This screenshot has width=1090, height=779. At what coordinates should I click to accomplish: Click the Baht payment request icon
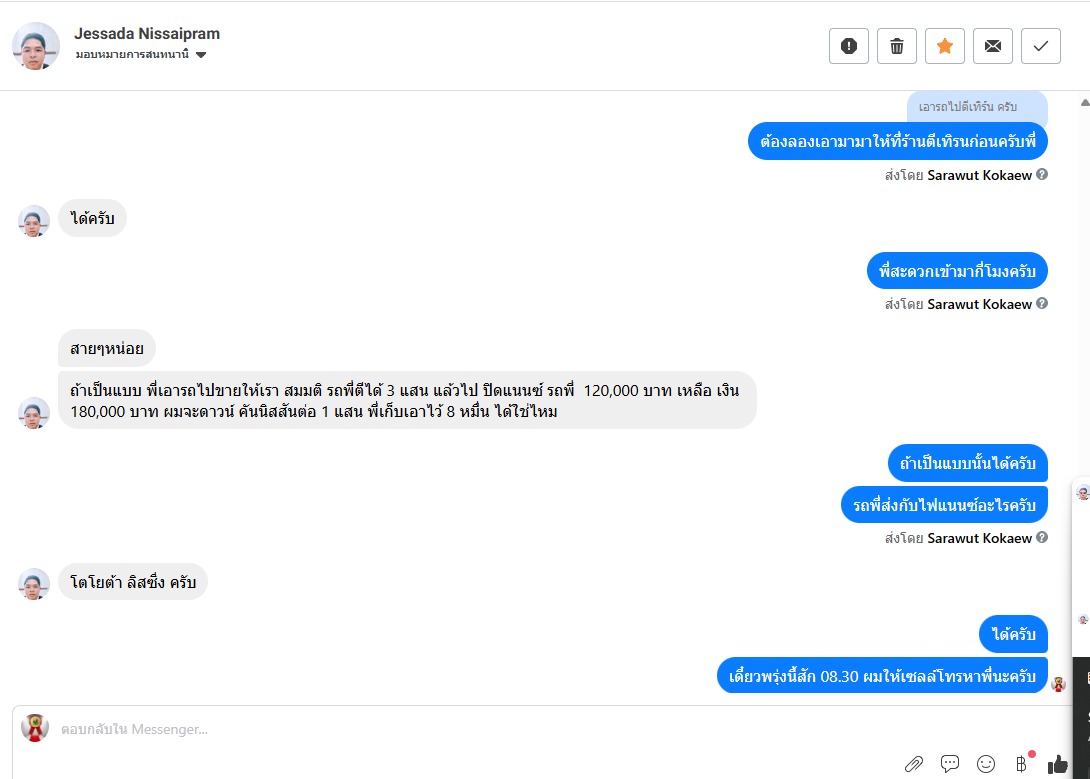(1021, 764)
